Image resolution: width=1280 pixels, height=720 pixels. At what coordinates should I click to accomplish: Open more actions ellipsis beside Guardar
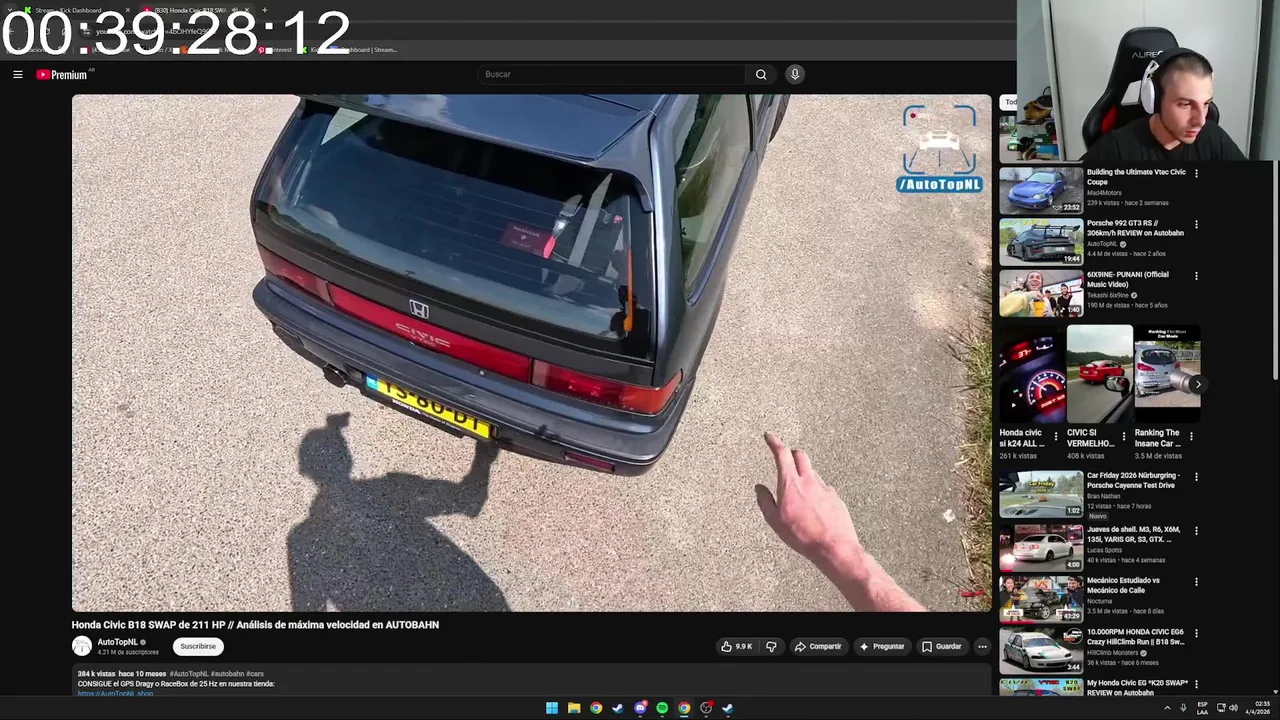(982, 646)
